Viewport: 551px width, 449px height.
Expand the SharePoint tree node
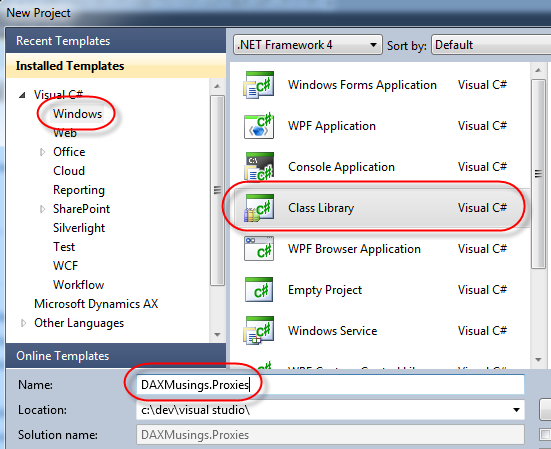tap(42, 209)
